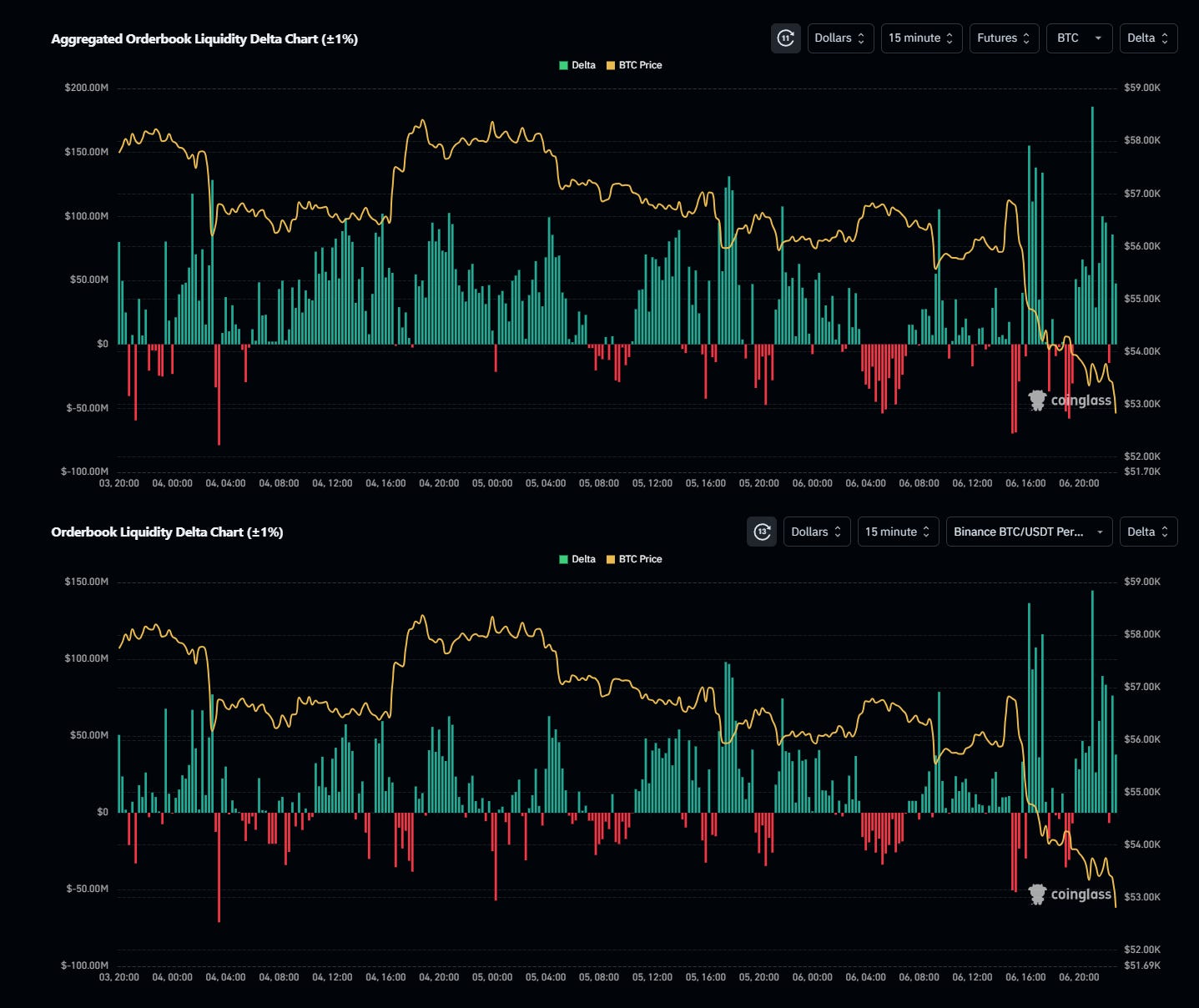Open Delta dropdown in Aggregated Orderbook chart

(1148, 38)
